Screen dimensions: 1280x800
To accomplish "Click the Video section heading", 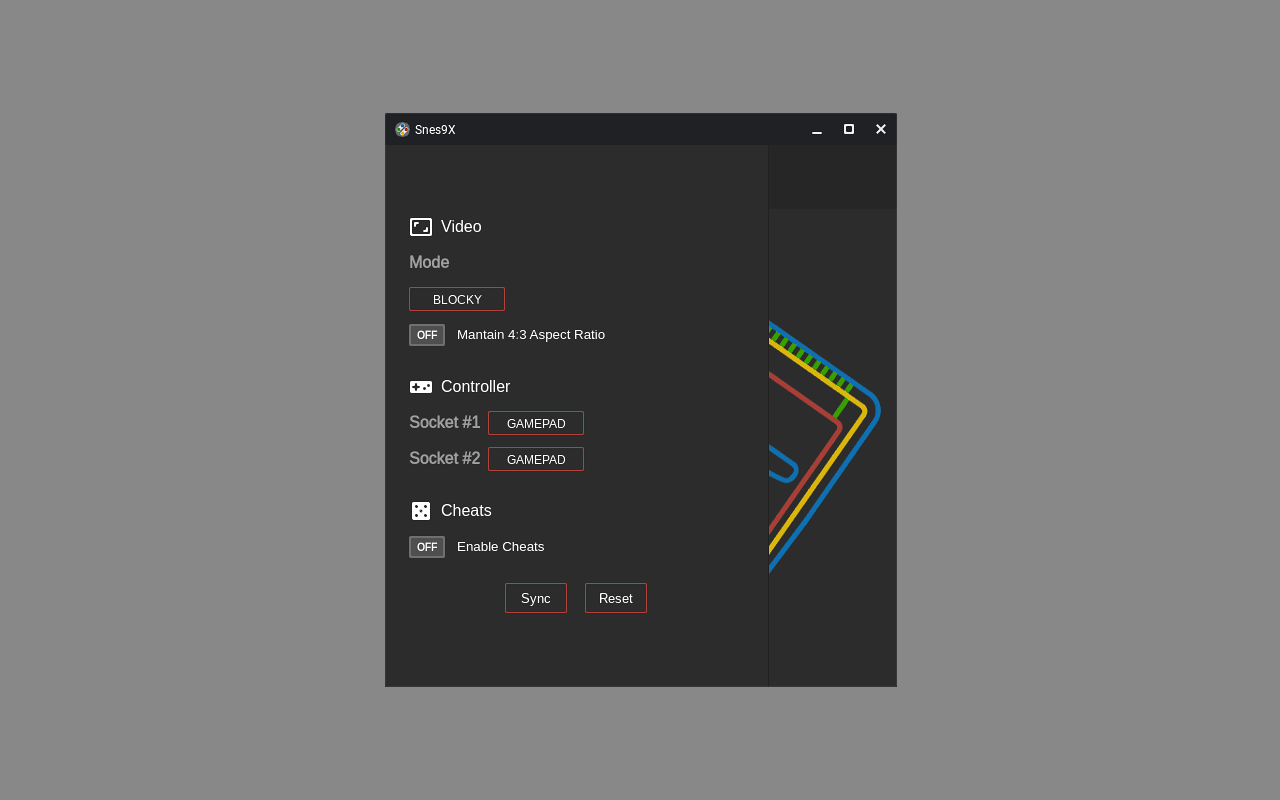I will 461,227.
